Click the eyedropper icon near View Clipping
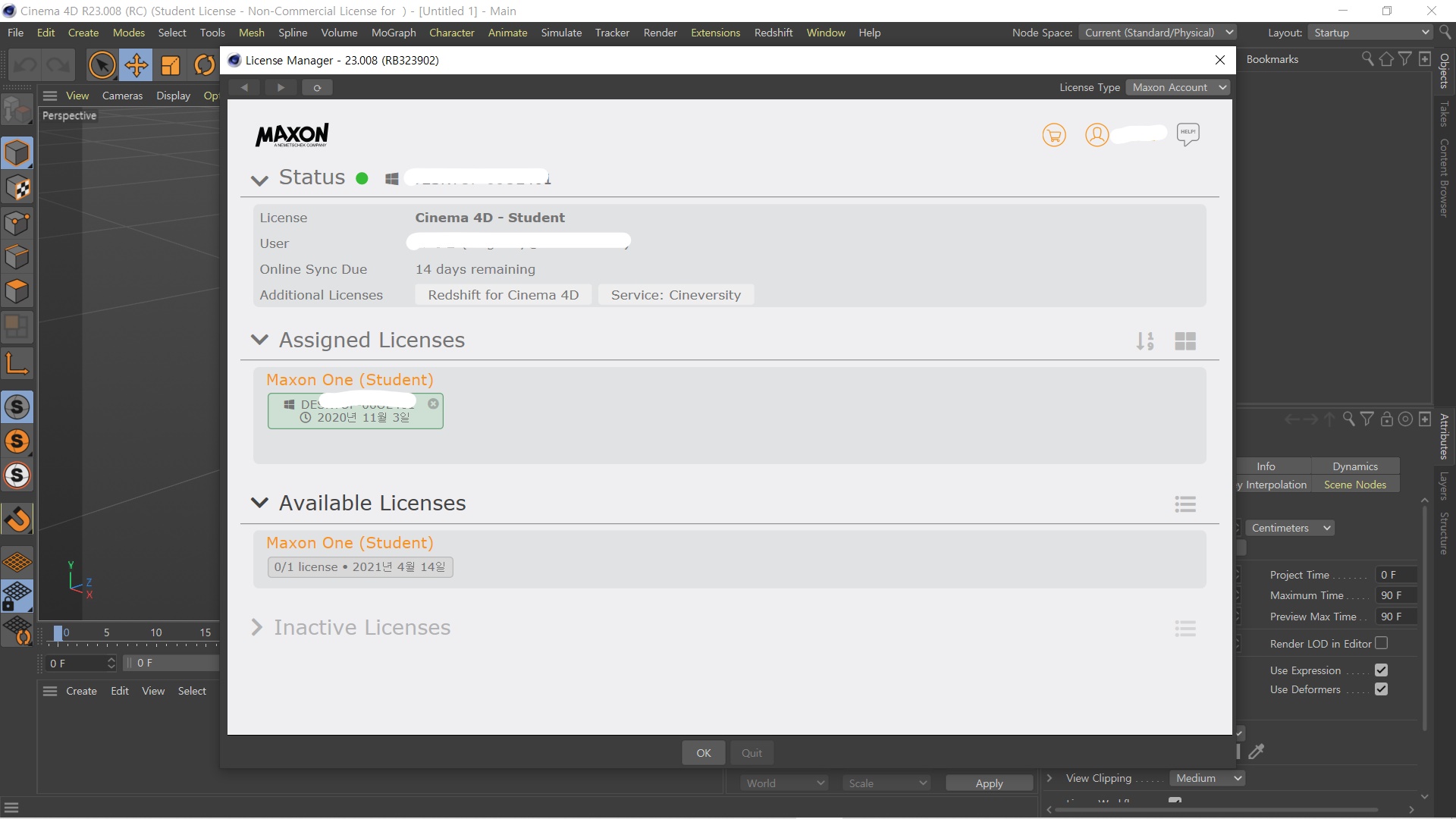 click(x=1257, y=752)
